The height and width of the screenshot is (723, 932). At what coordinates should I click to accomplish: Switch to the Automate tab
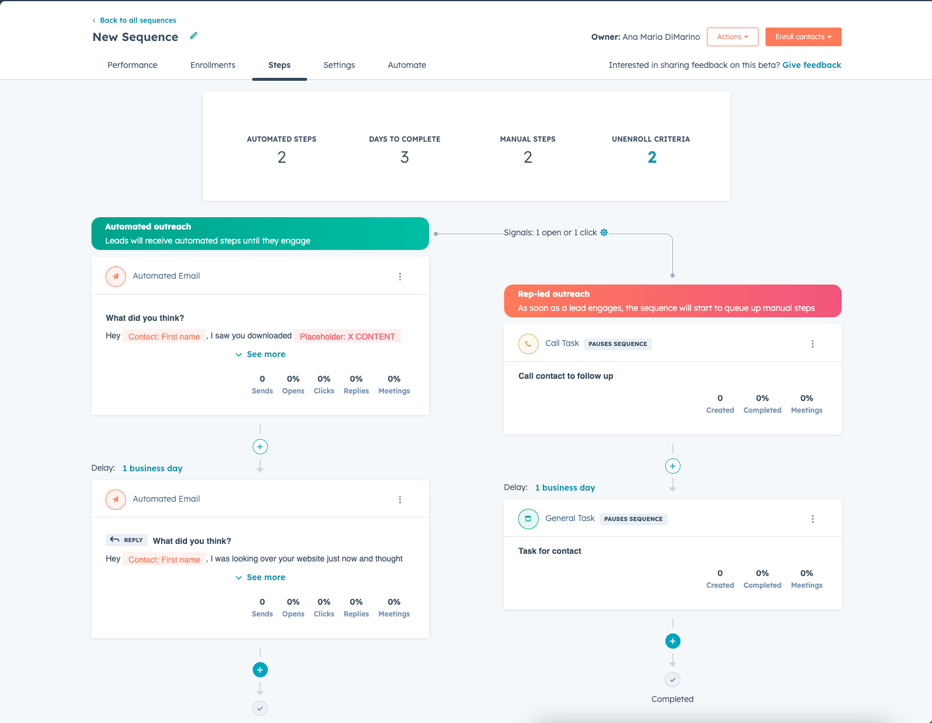tap(407, 64)
